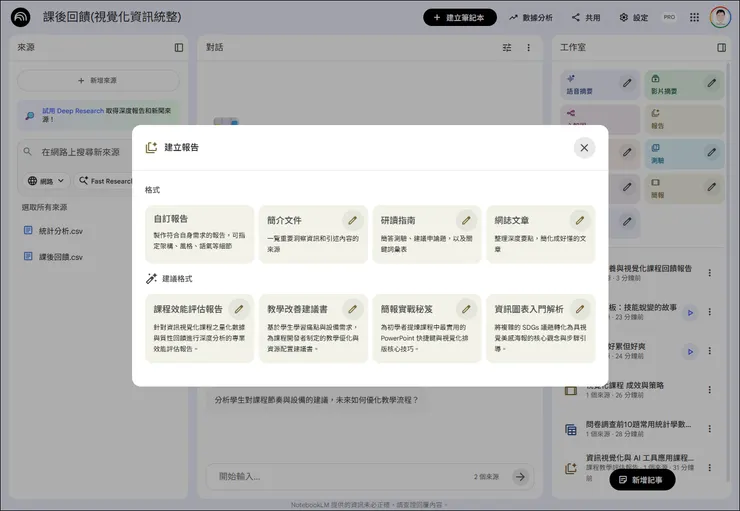Open more options for 資訊視覺化與 AI 工具 item
The width and height of the screenshot is (740, 511).
[x=709, y=468]
